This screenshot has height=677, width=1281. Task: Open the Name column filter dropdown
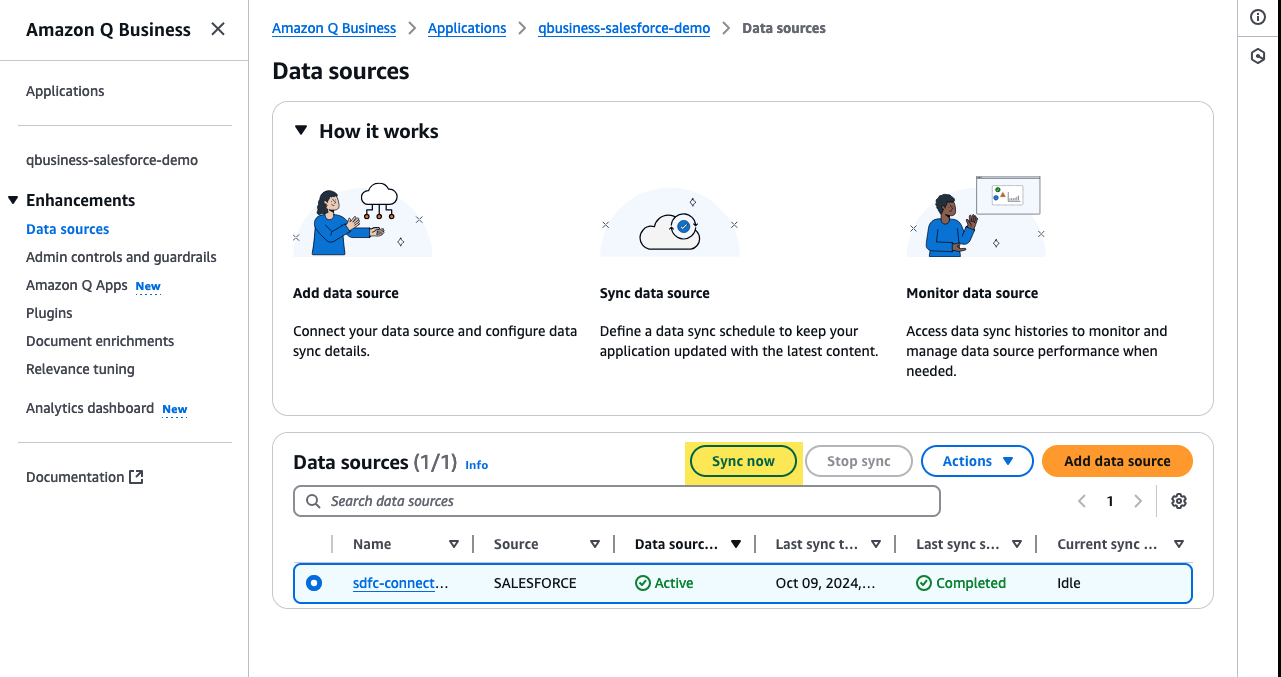[454, 543]
